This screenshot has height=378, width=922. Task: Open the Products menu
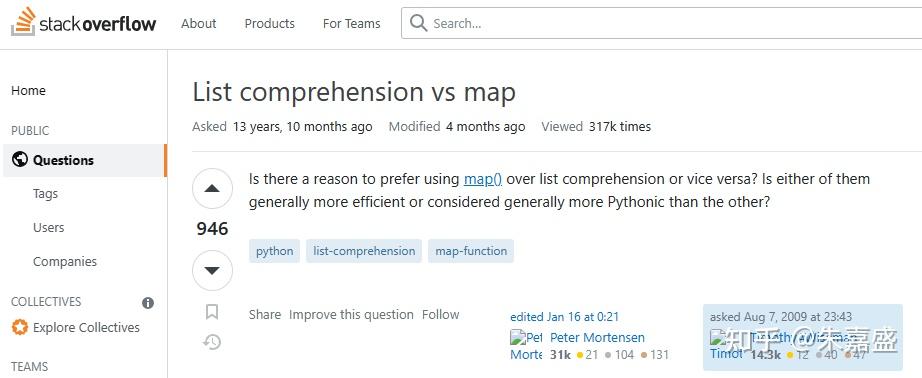[x=269, y=24]
